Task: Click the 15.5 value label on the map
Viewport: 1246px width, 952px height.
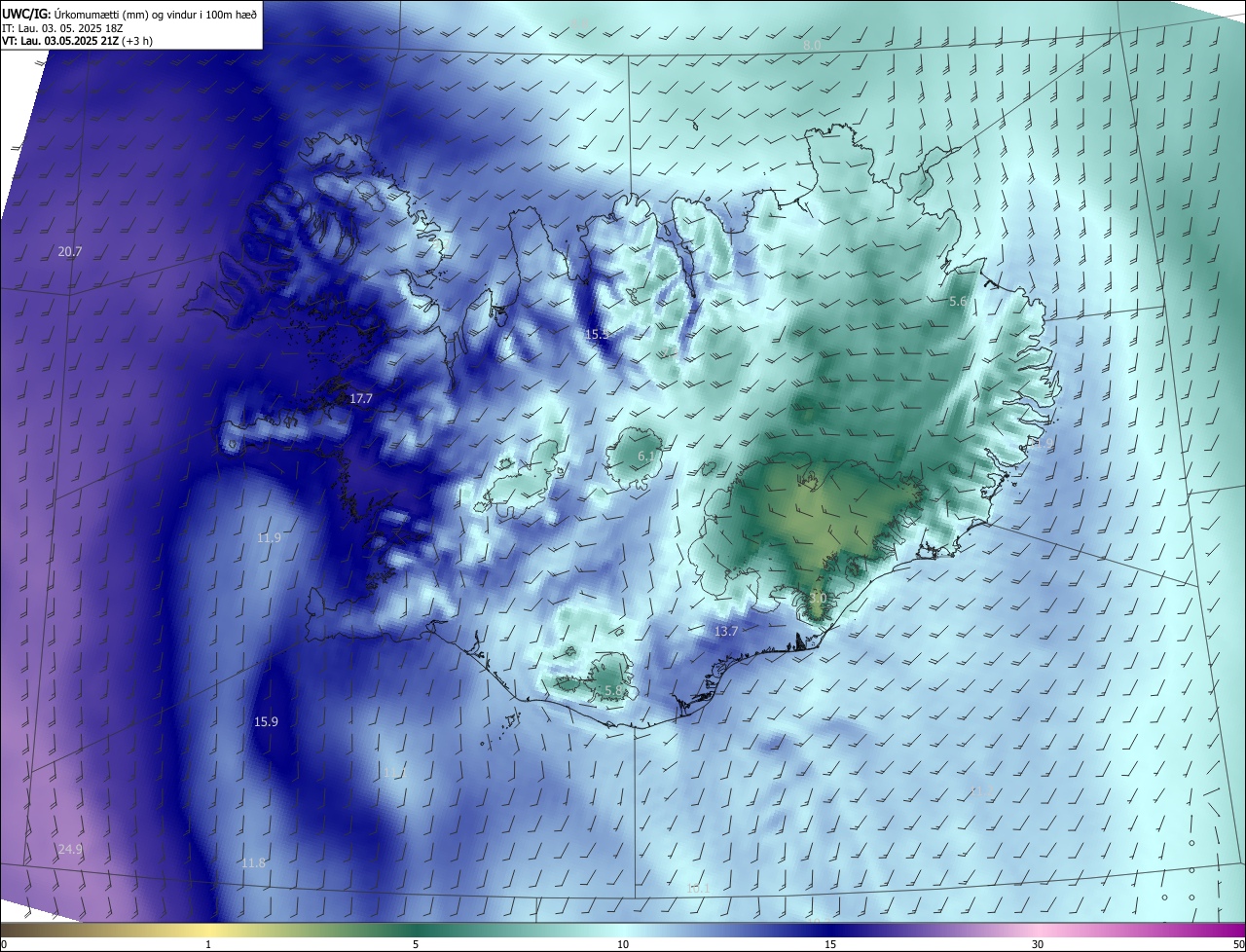Action: point(597,334)
